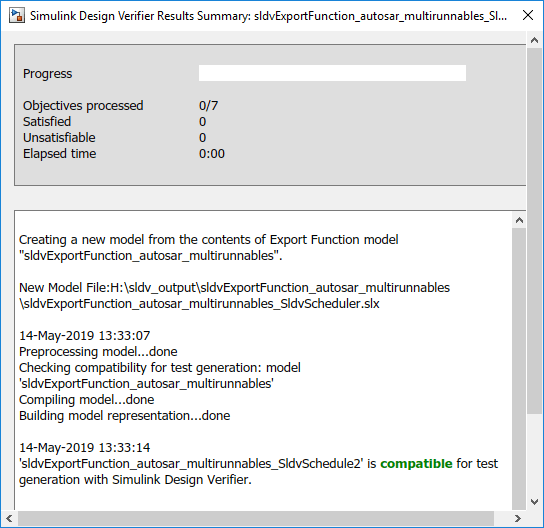Viewport: 544px width, 528px height.
Task: Click the Compiling model...done line
Action: (x=86, y=400)
